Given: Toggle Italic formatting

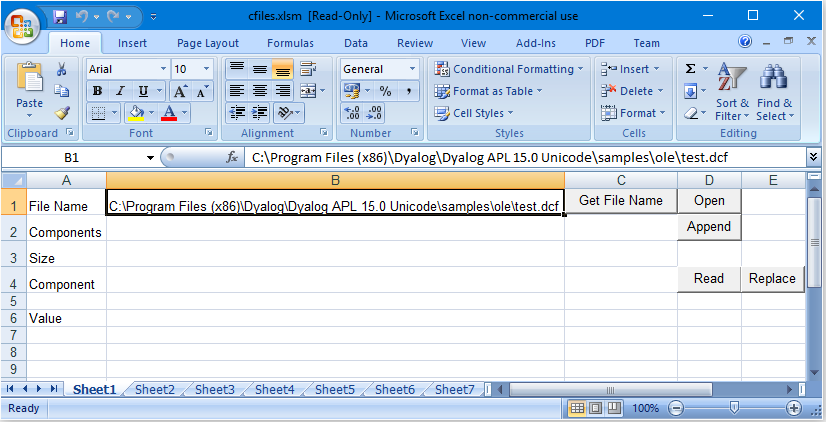Looking at the screenshot, I should click(119, 91).
